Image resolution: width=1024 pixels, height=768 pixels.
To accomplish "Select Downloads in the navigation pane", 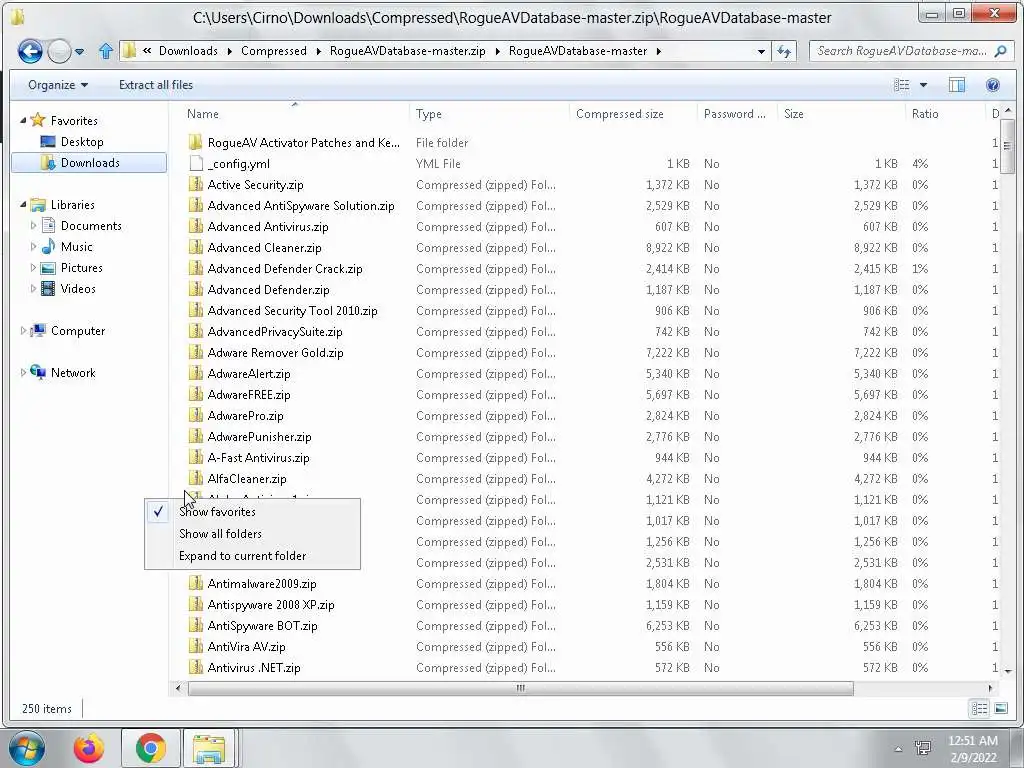I will pos(89,163).
